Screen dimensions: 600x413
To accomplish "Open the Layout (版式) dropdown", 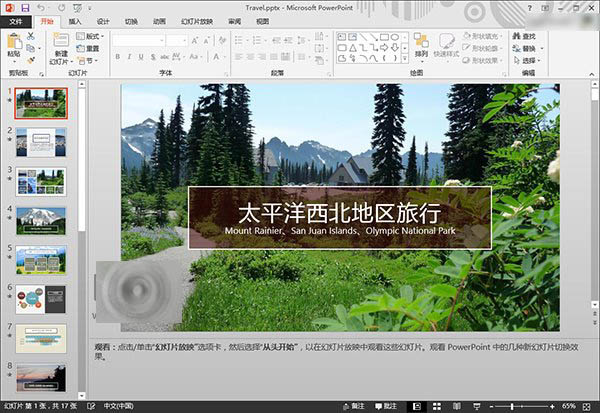I will [x=90, y=36].
